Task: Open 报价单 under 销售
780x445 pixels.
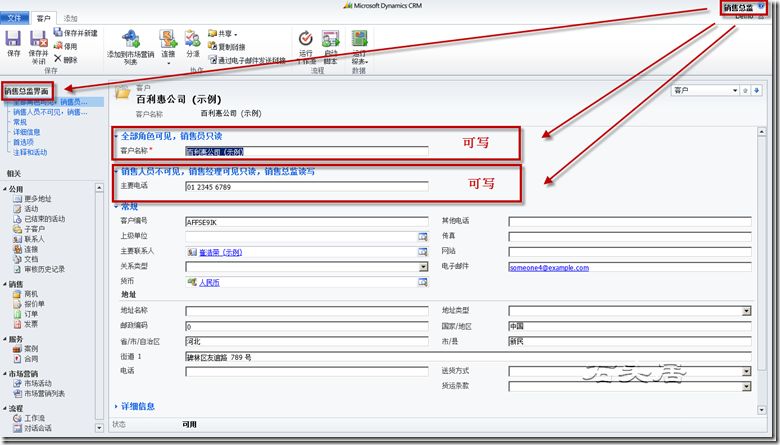Action: pos(29,304)
